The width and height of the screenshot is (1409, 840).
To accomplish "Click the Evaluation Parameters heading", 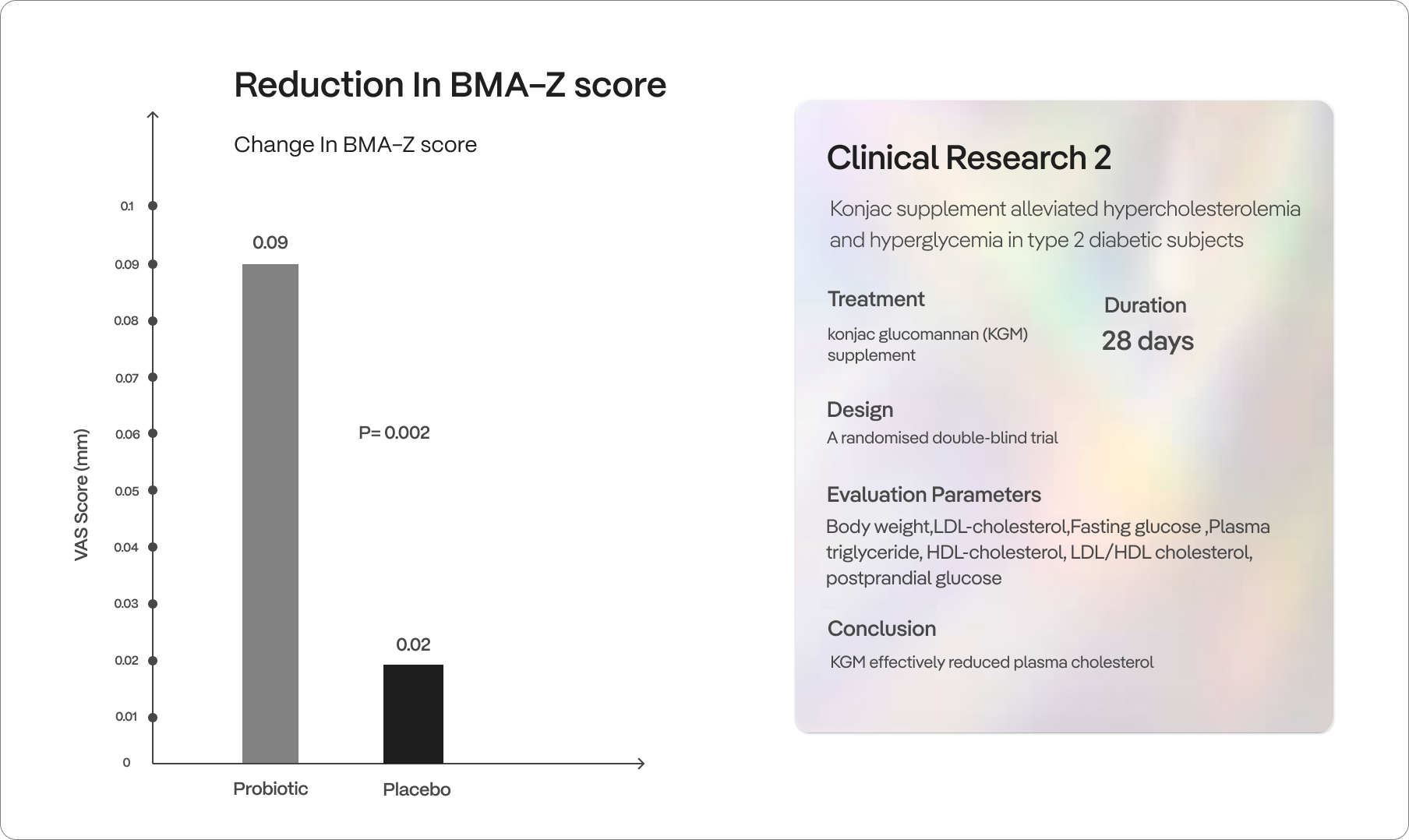I will coord(934,495).
